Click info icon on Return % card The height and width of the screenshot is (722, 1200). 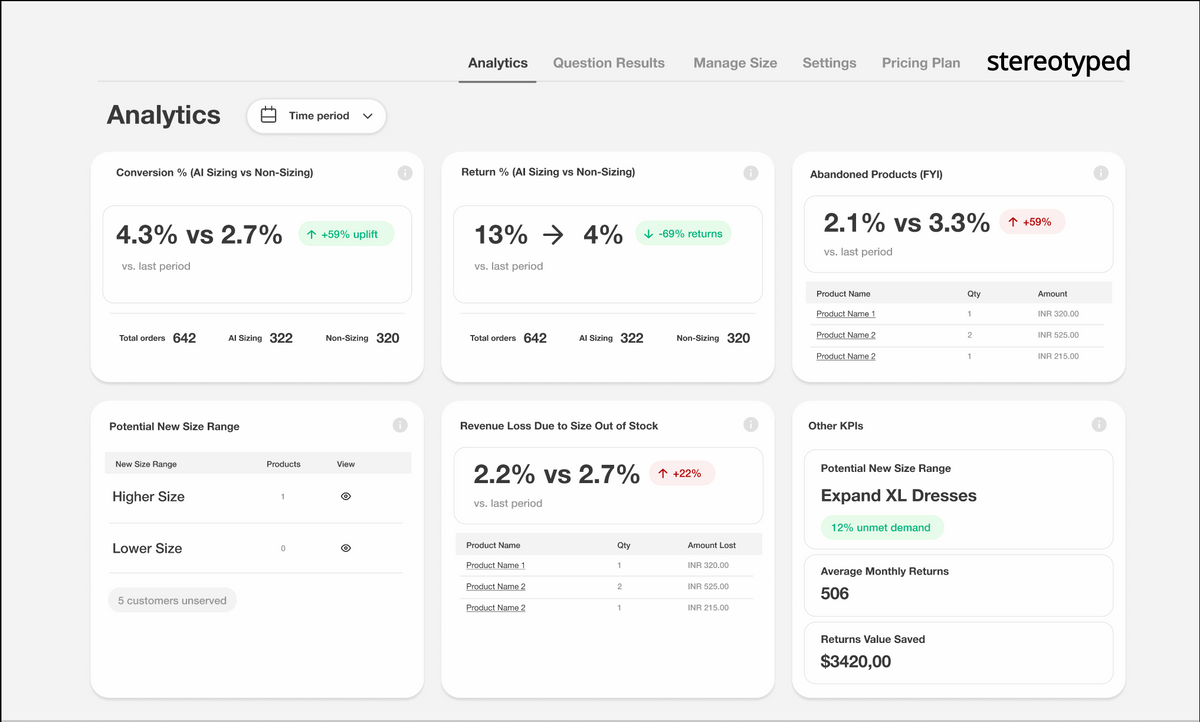(x=751, y=173)
